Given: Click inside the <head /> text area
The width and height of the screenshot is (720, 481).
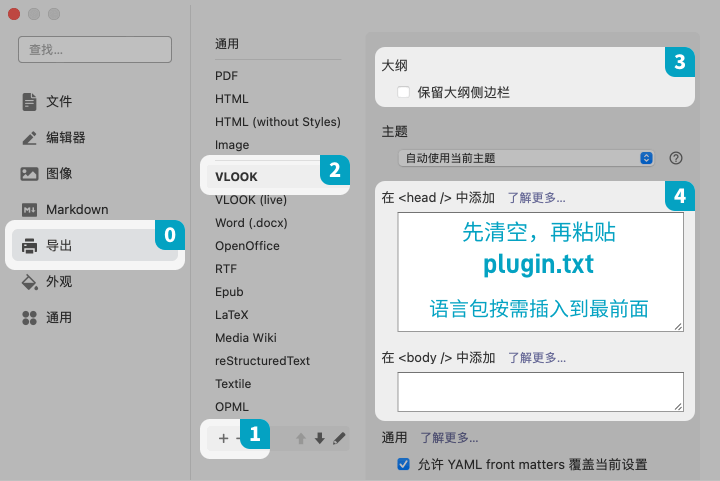Looking at the screenshot, I should tap(540, 272).
